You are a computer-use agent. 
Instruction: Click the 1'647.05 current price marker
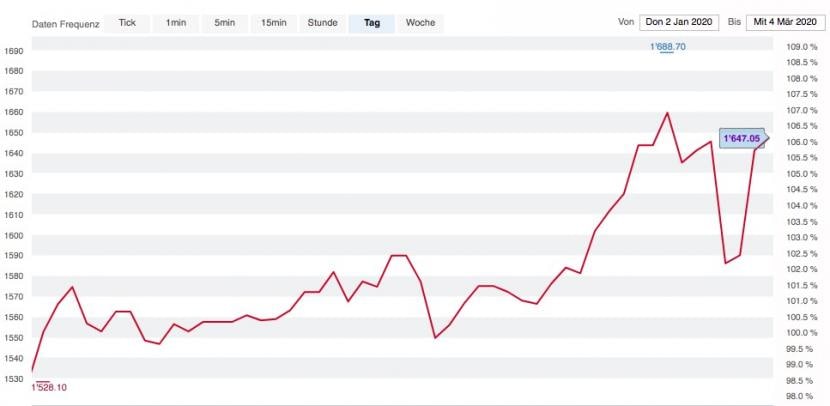point(744,138)
